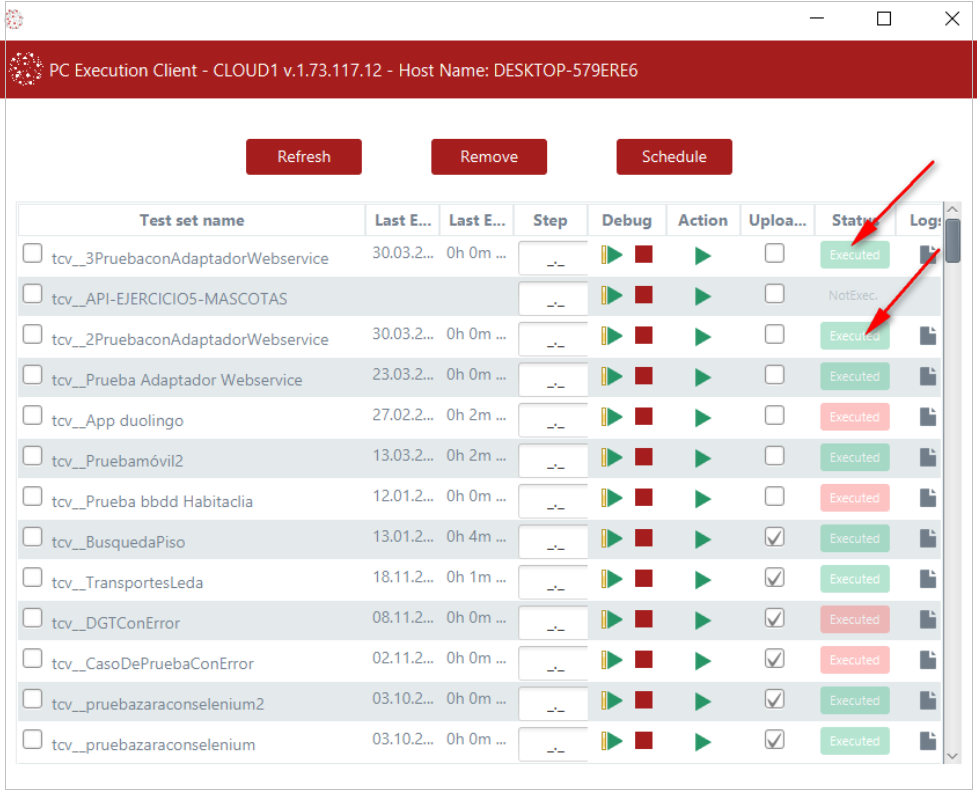
Task: Run tcv__BusquedaPiso via Action play icon
Action: [x=703, y=538]
